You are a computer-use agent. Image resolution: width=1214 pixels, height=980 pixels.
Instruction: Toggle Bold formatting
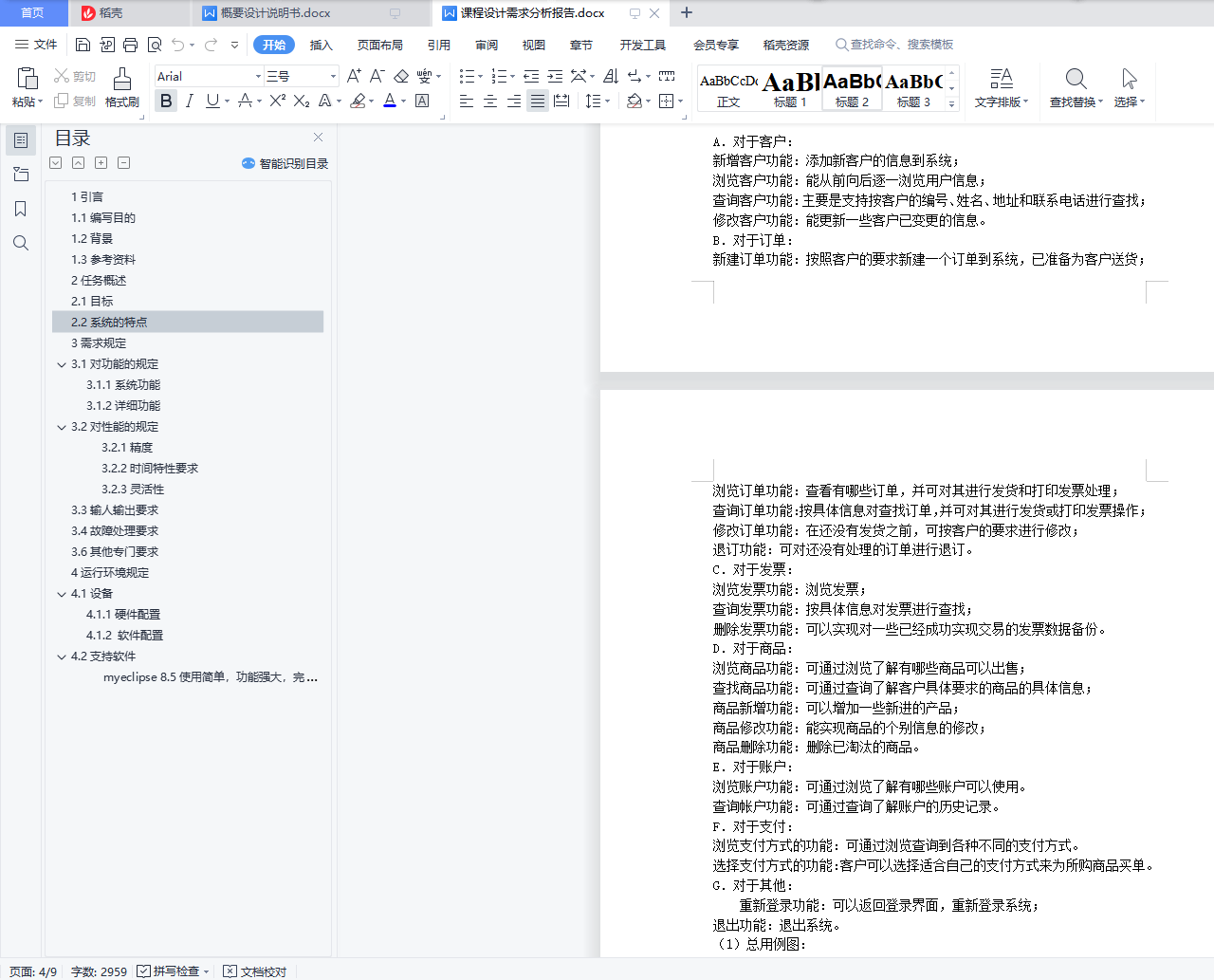[x=166, y=101]
